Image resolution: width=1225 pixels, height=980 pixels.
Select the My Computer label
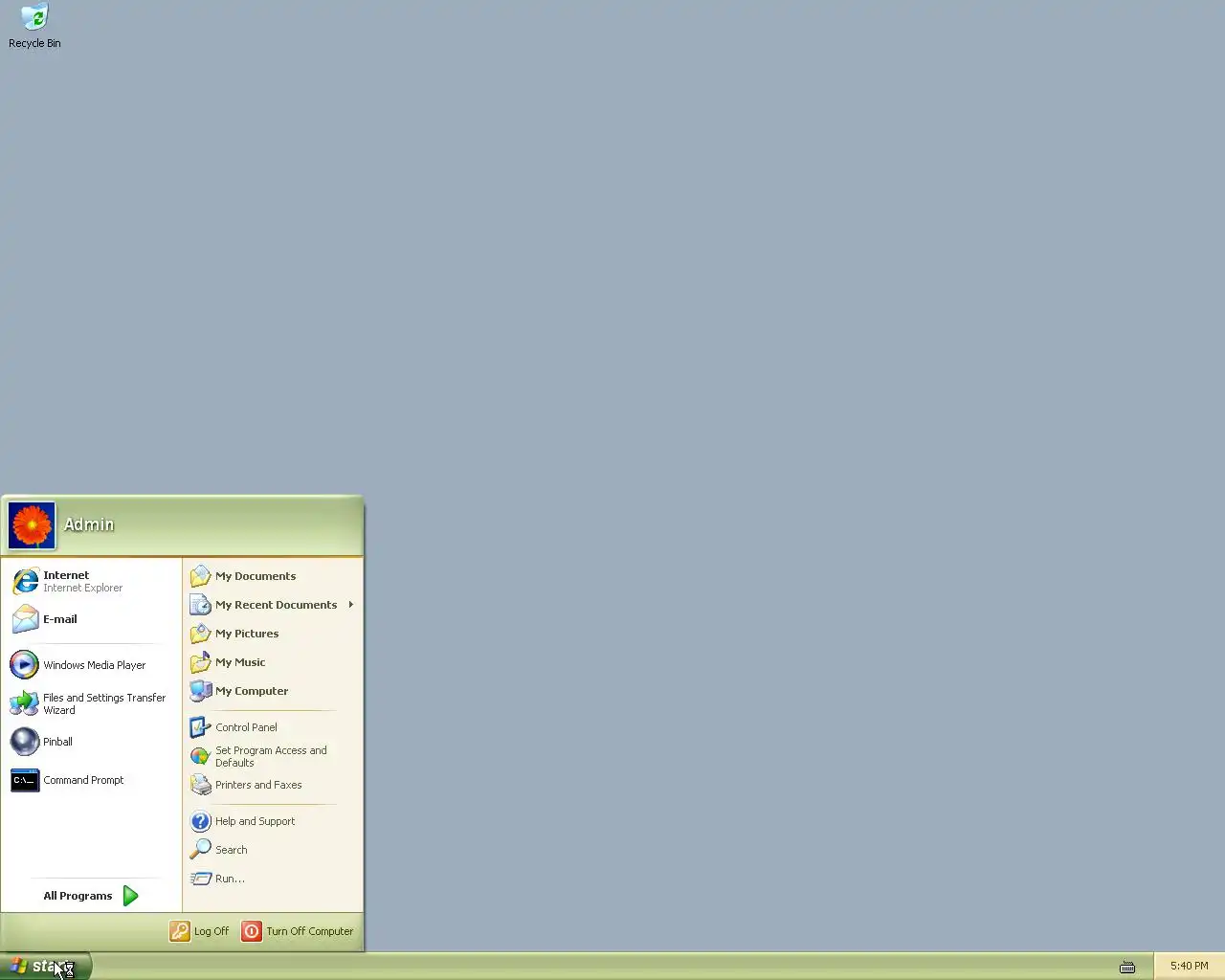coord(252,691)
